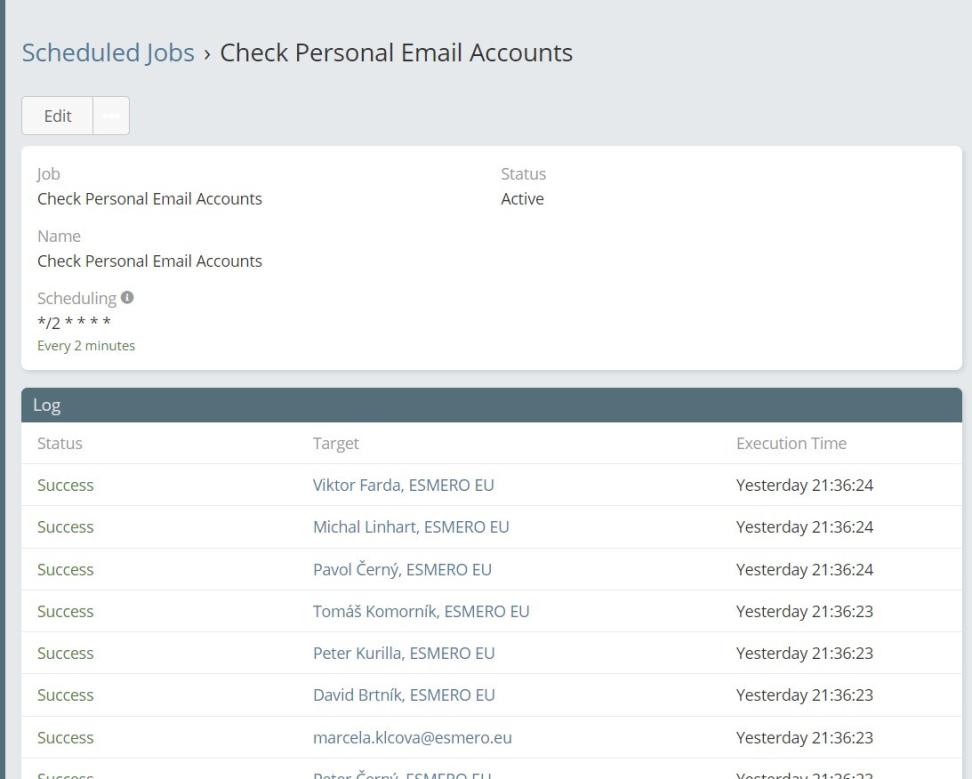Click the Scheduling info icon
972x779 pixels.
[x=127, y=298]
